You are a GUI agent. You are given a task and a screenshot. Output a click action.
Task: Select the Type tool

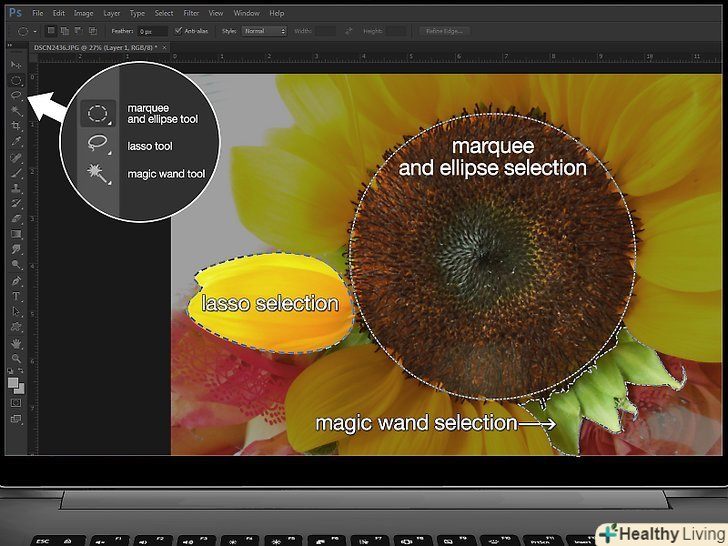click(16, 296)
